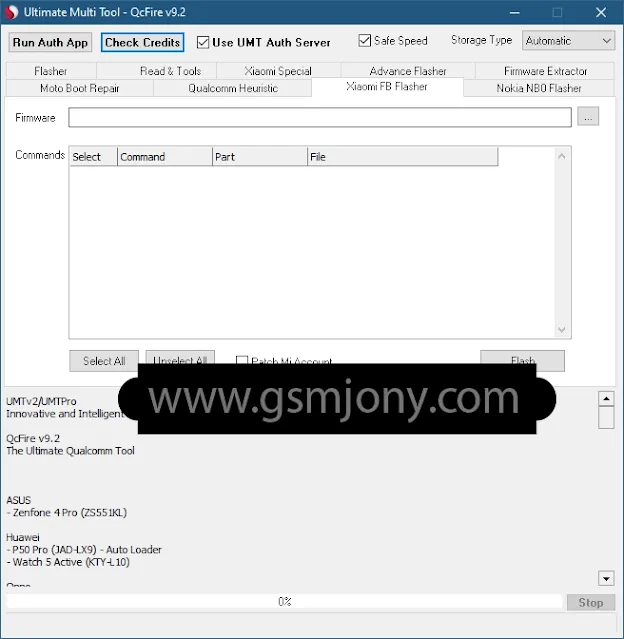Open the Nokia NB0 Flasher tab

539,88
